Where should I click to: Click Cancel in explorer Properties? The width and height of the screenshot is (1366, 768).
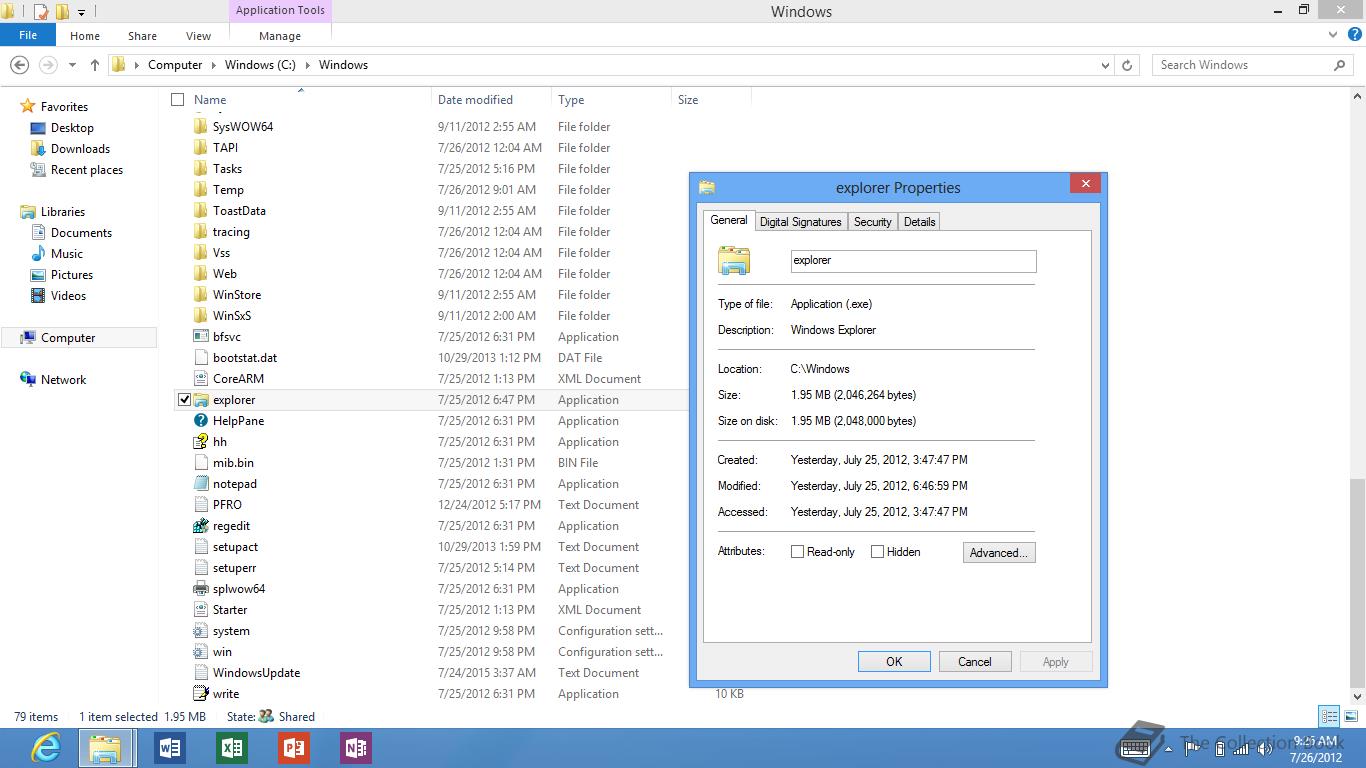(x=975, y=661)
